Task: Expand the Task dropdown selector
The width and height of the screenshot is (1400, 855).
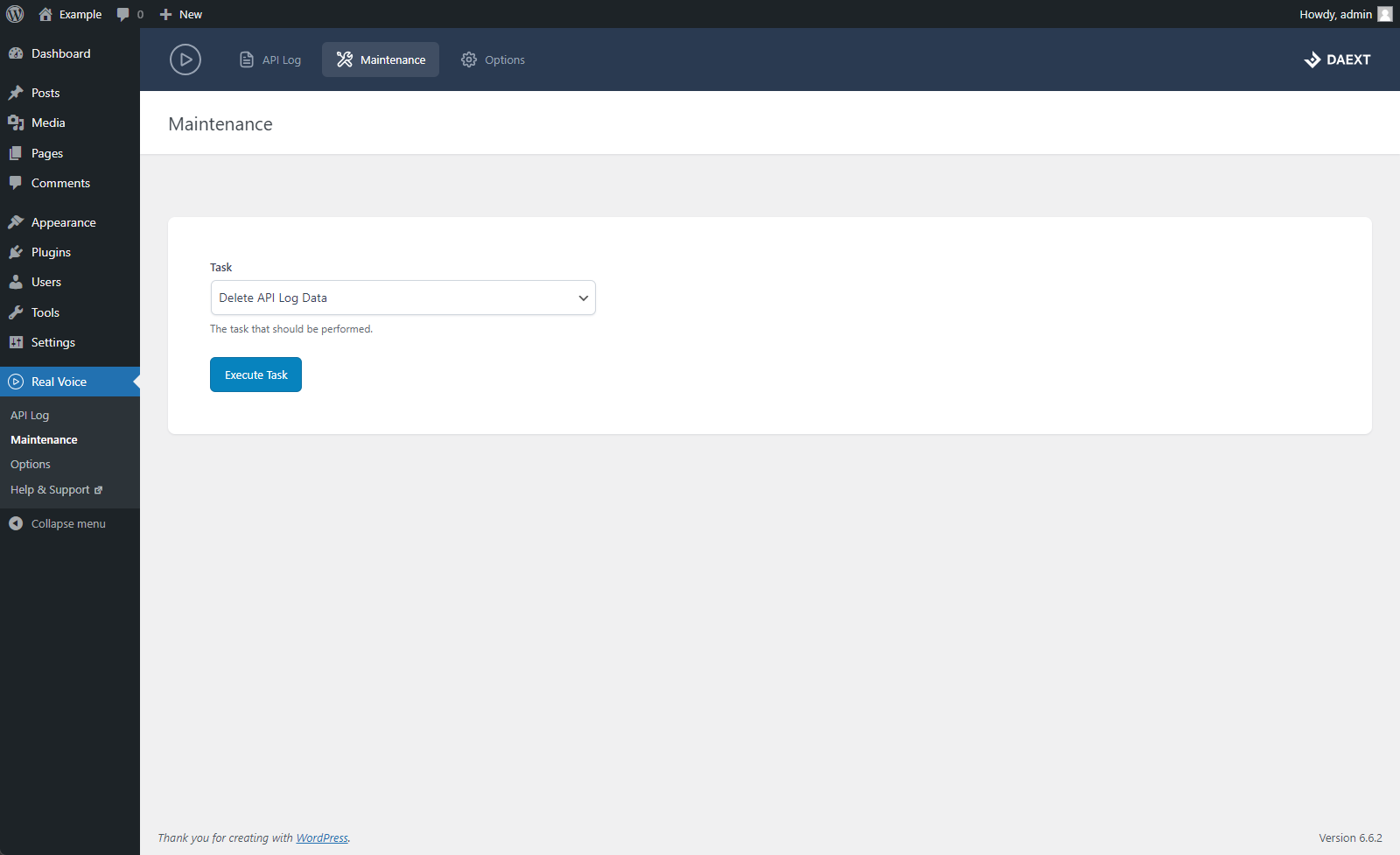Action: tap(402, 298)
